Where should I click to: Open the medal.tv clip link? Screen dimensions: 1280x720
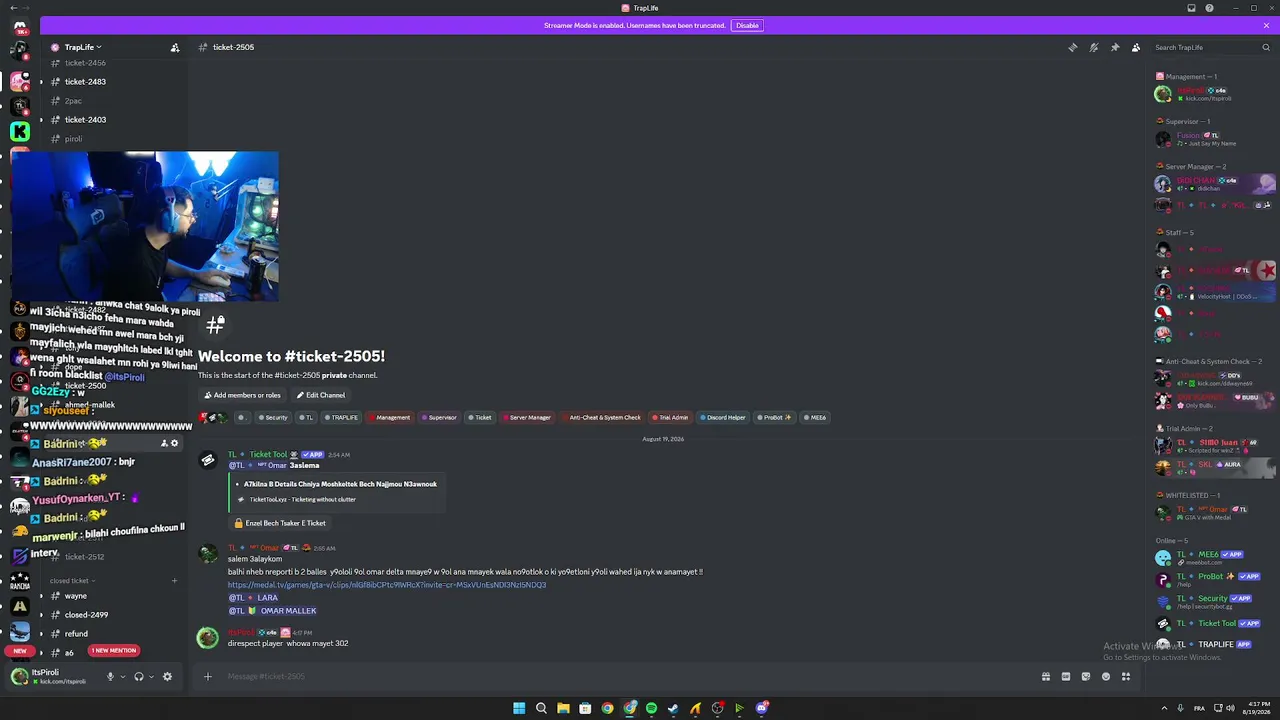pos(387,585)
